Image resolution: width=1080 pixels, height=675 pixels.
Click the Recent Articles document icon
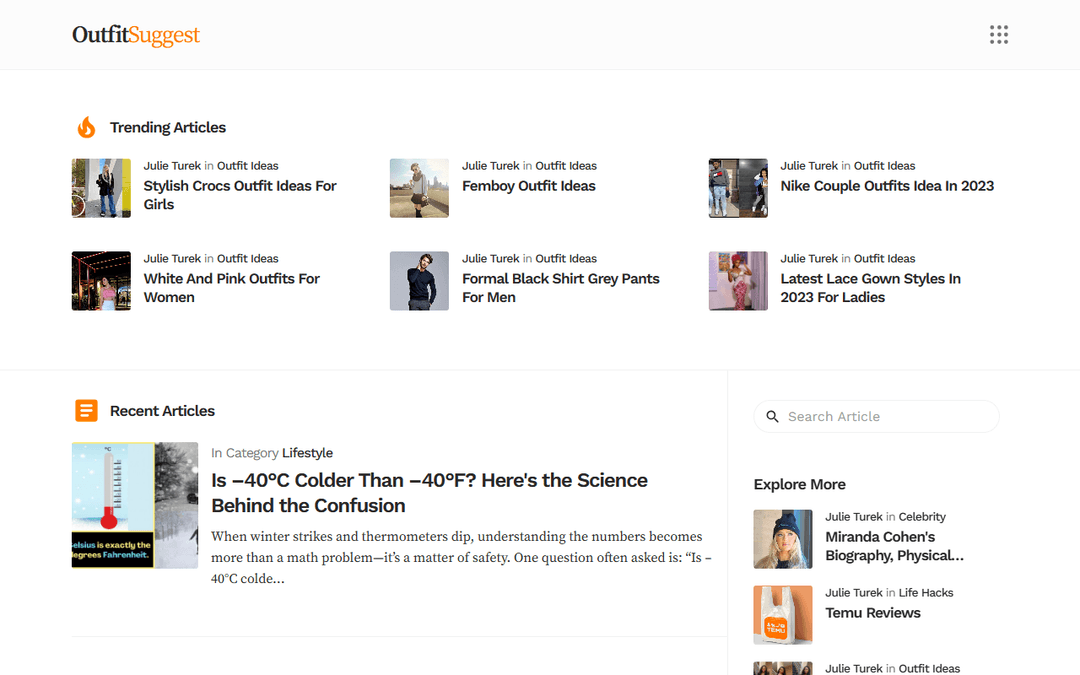tap(86, 411)
